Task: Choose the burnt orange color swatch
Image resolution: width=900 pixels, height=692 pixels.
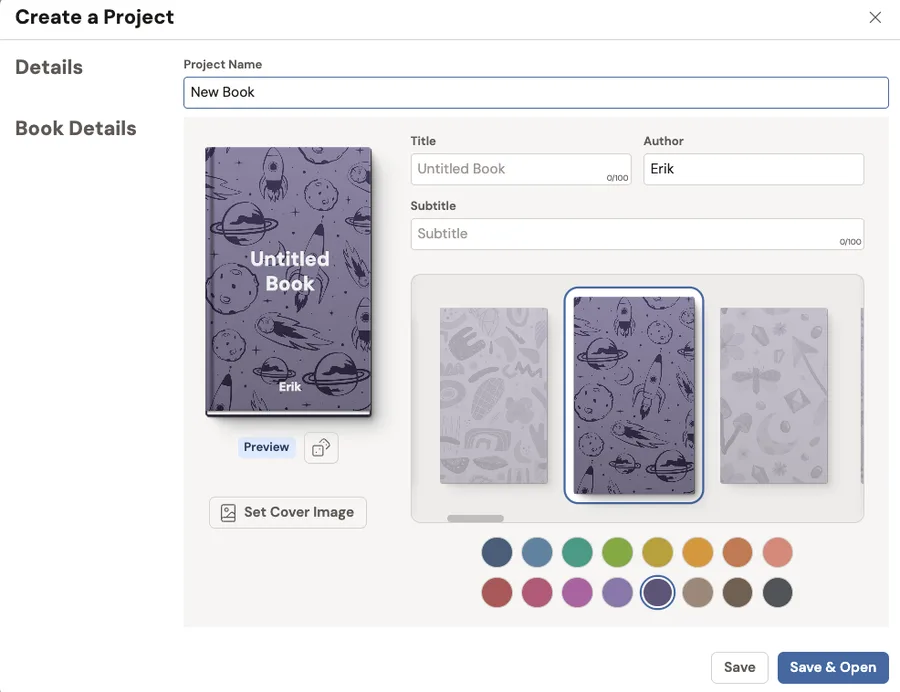Action: (738, 553)
